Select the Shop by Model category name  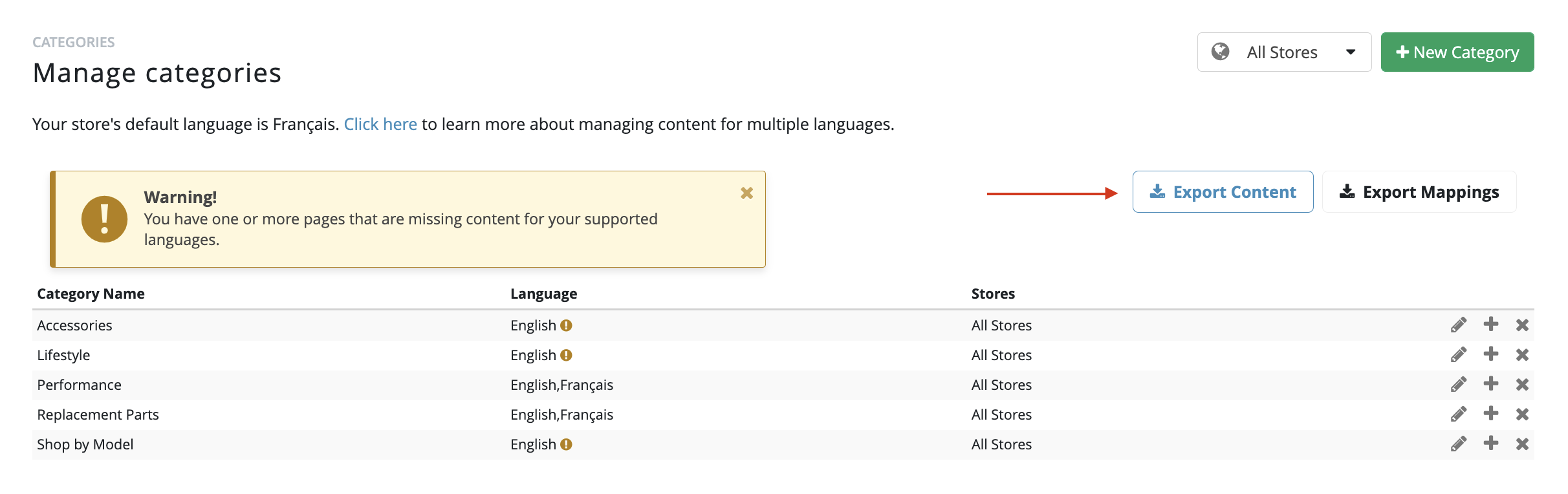85,444
